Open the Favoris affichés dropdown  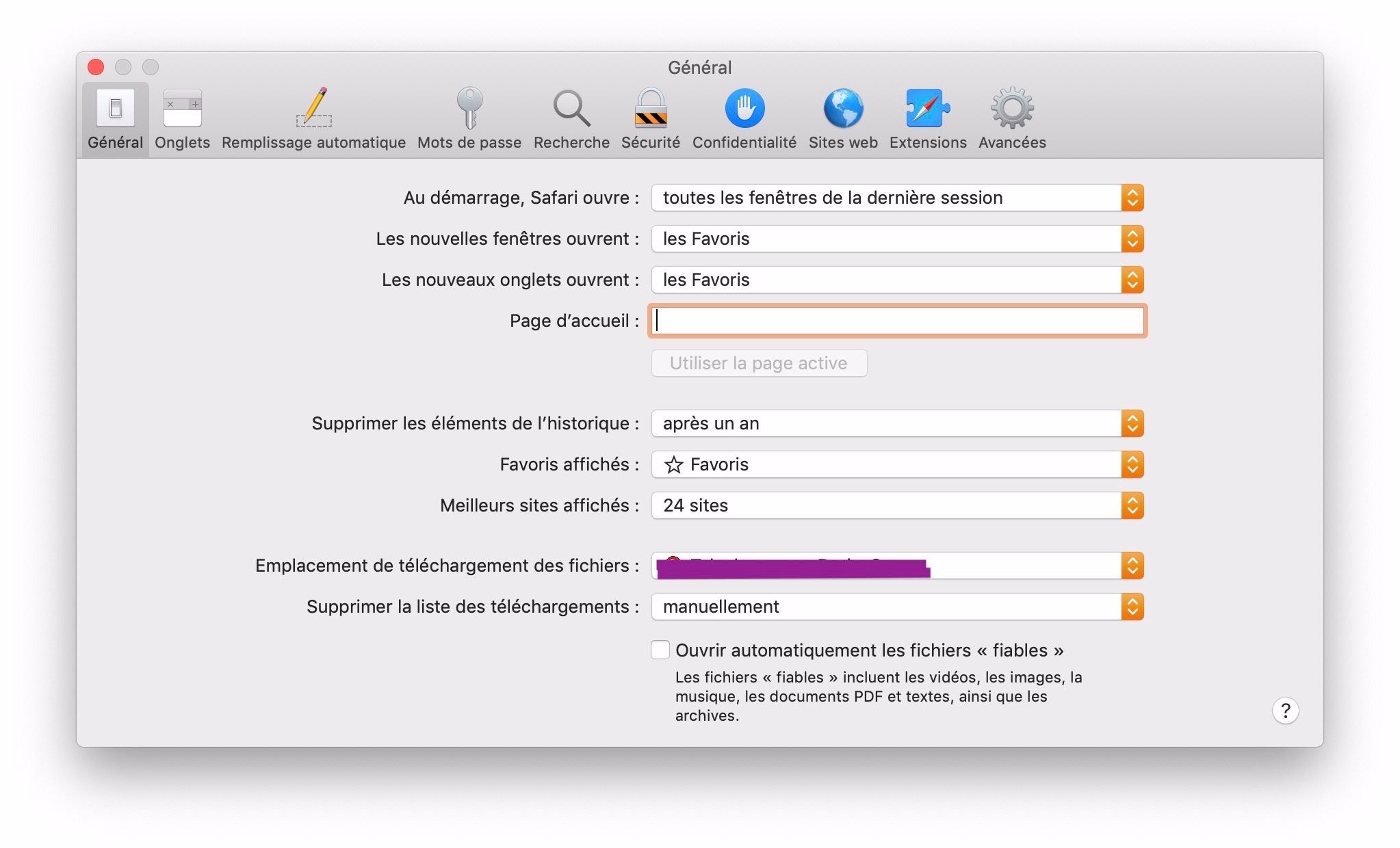897,464
